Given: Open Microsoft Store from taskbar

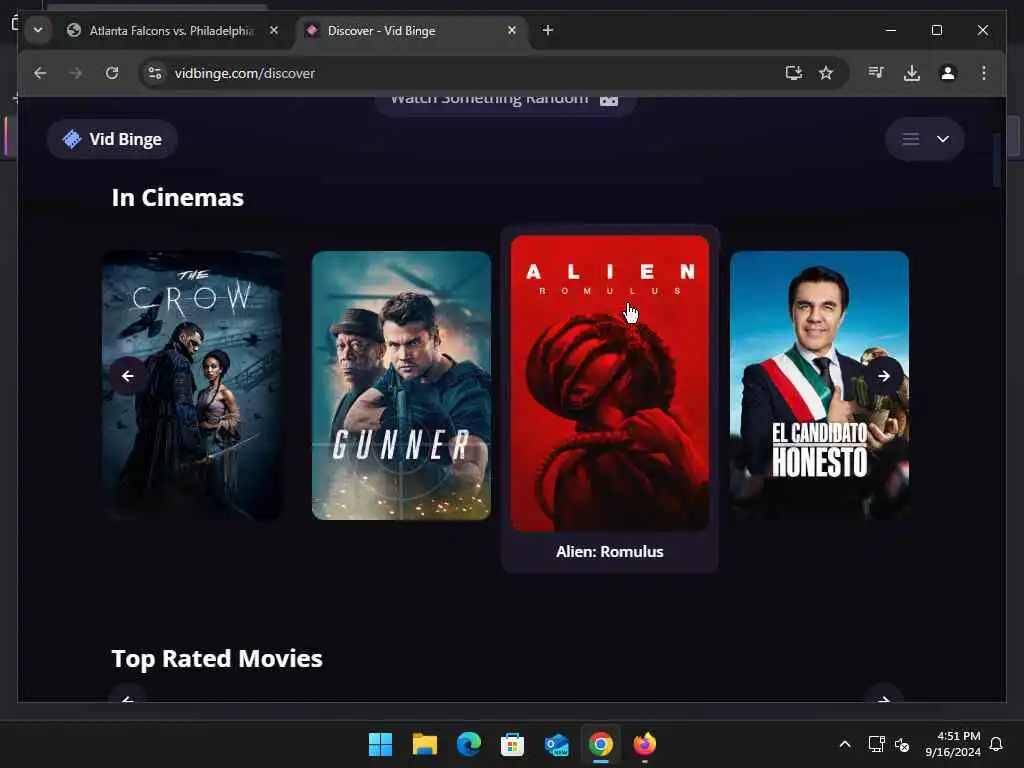Looking at the screenshot, I should coord(512,744).
